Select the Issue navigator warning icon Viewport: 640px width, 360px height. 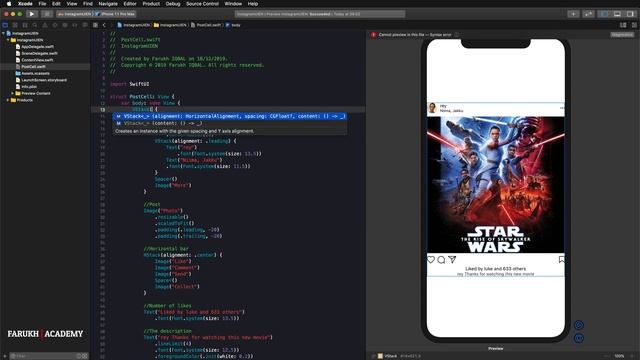(45, 25)
